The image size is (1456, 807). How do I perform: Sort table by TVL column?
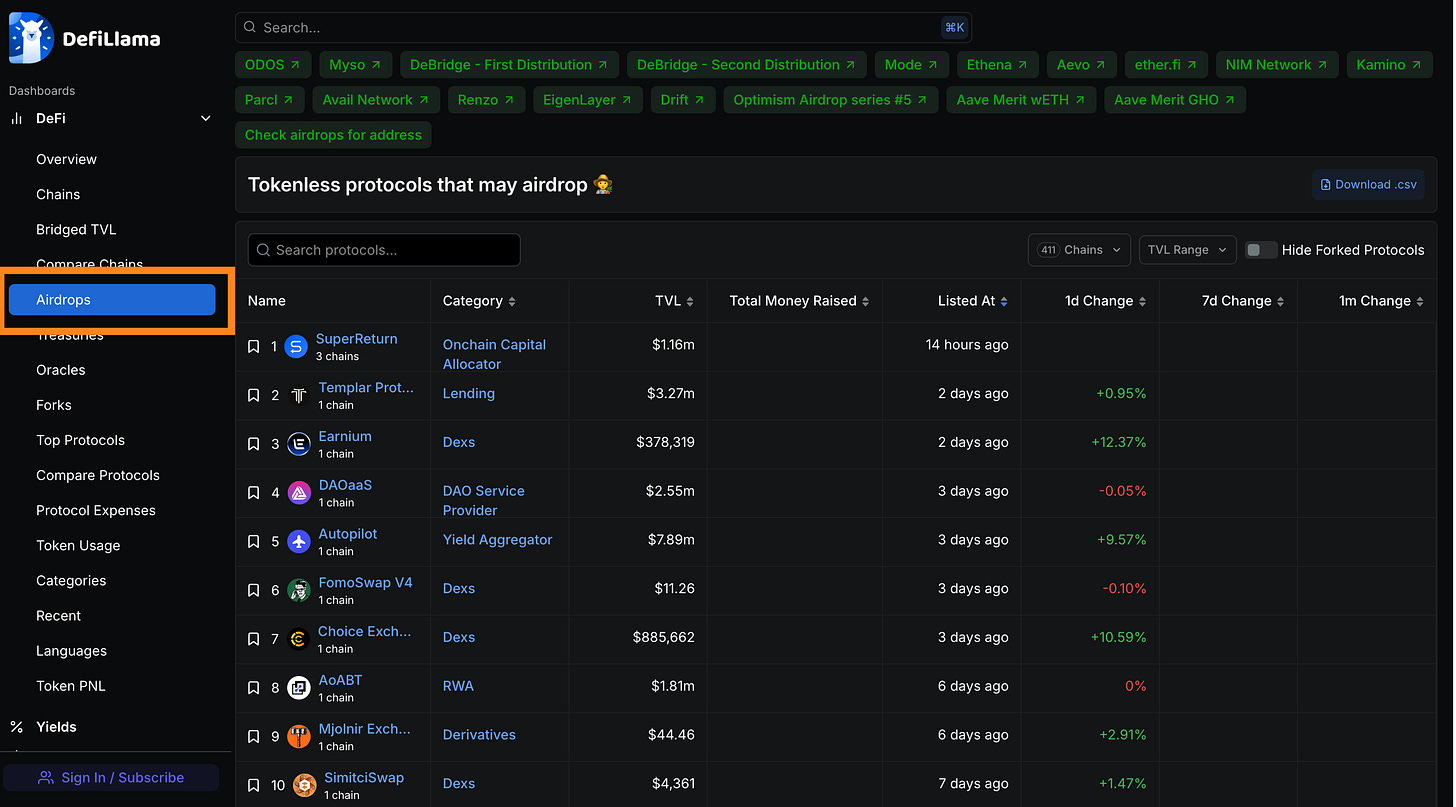pos(674,301)
